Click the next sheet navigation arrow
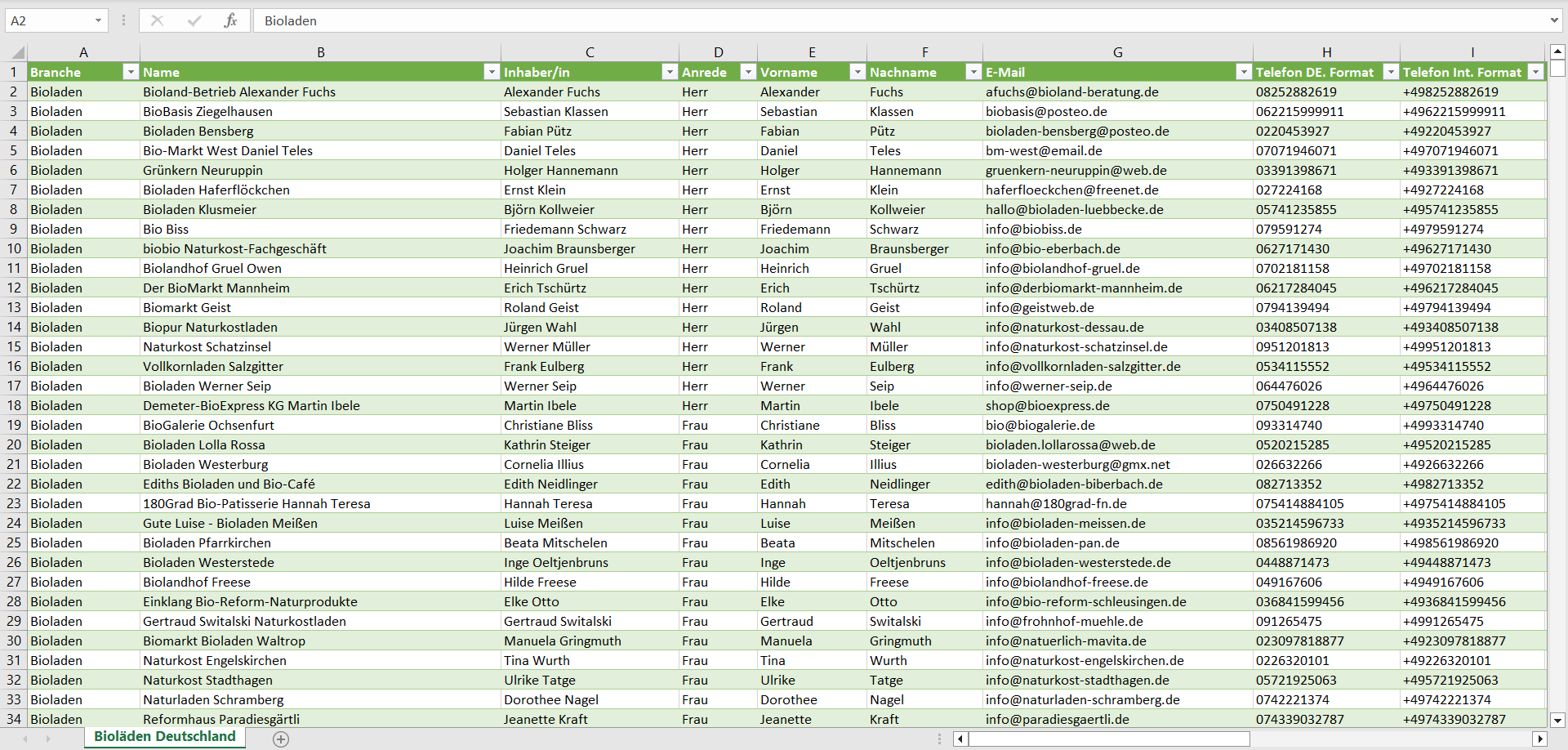The image size is (1568, 750). coord(48,739)
